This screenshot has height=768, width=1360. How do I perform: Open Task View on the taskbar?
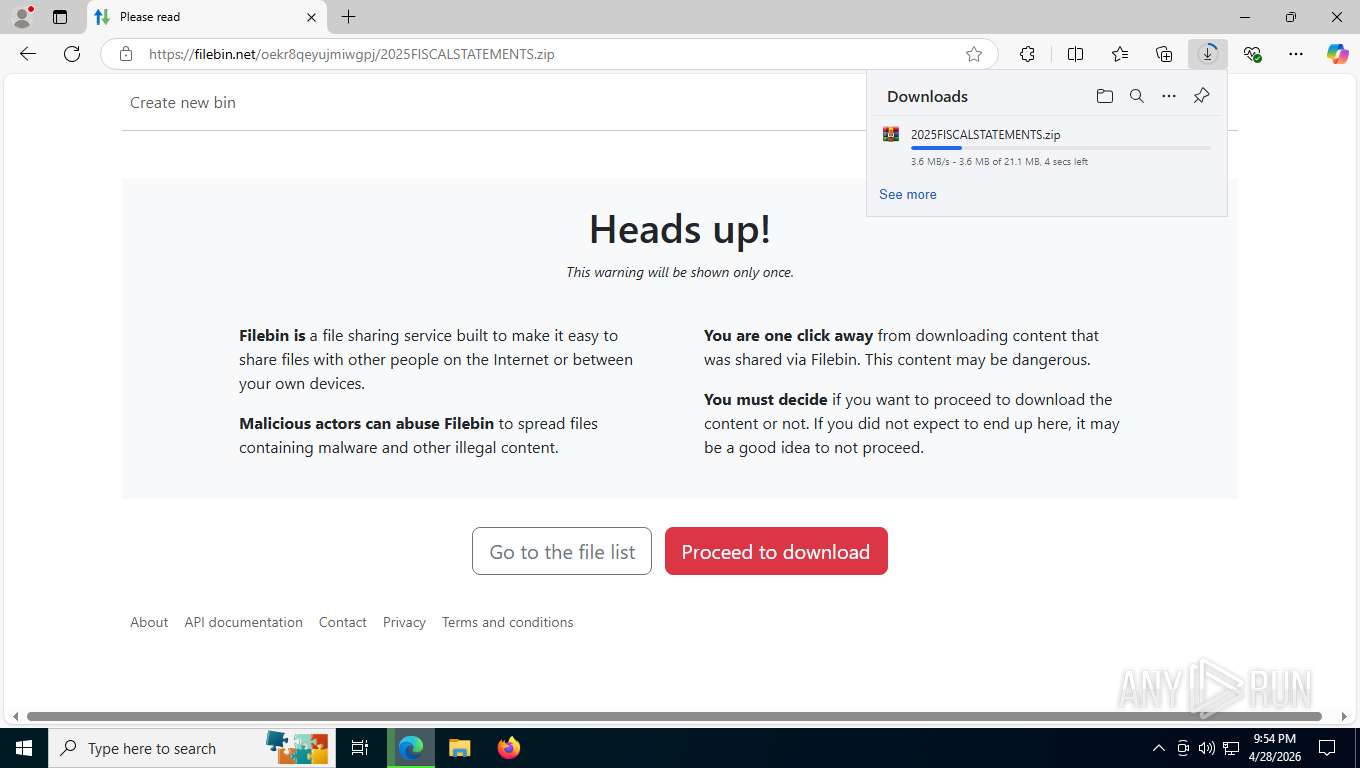[x=360, y=748]
